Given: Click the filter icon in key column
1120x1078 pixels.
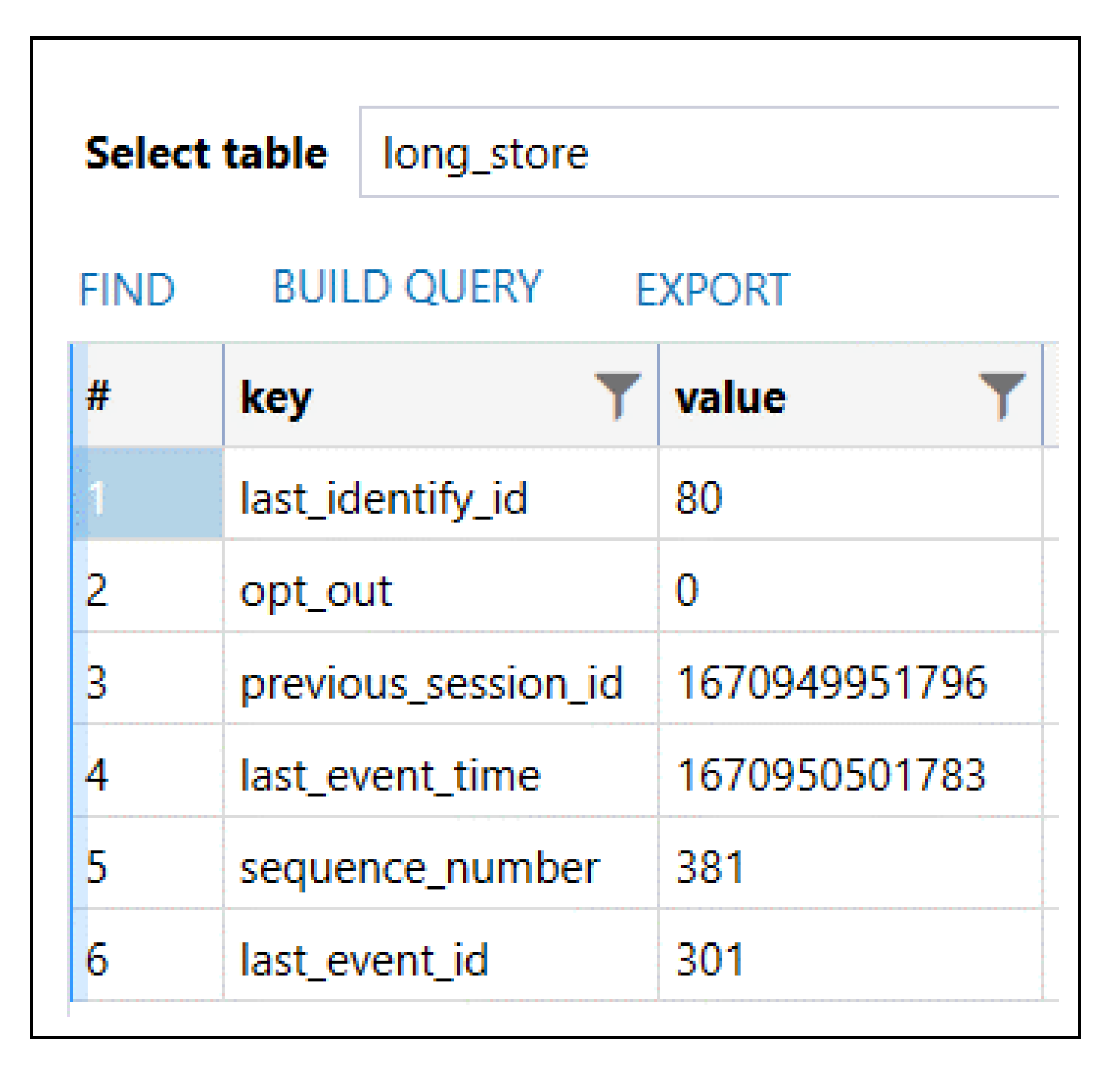Looking at the screenshot, I should [x=617, y=394].
